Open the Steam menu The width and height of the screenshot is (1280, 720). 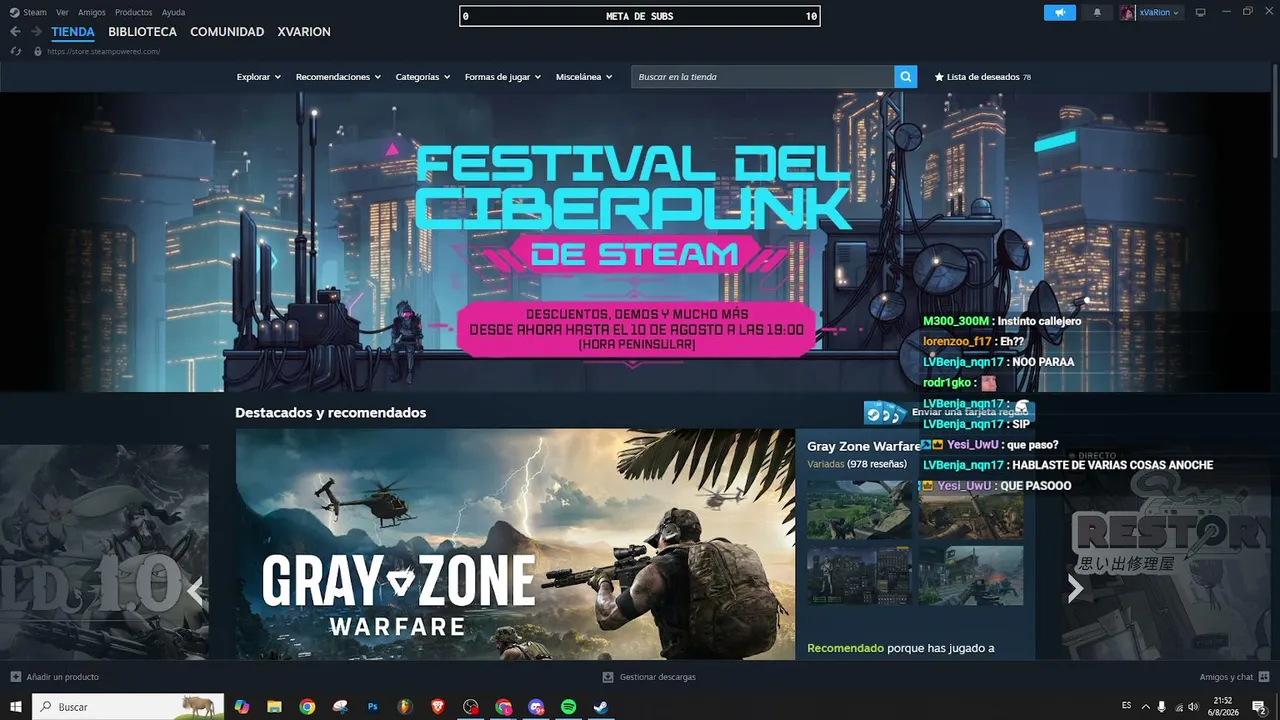[x=35, y=12]
